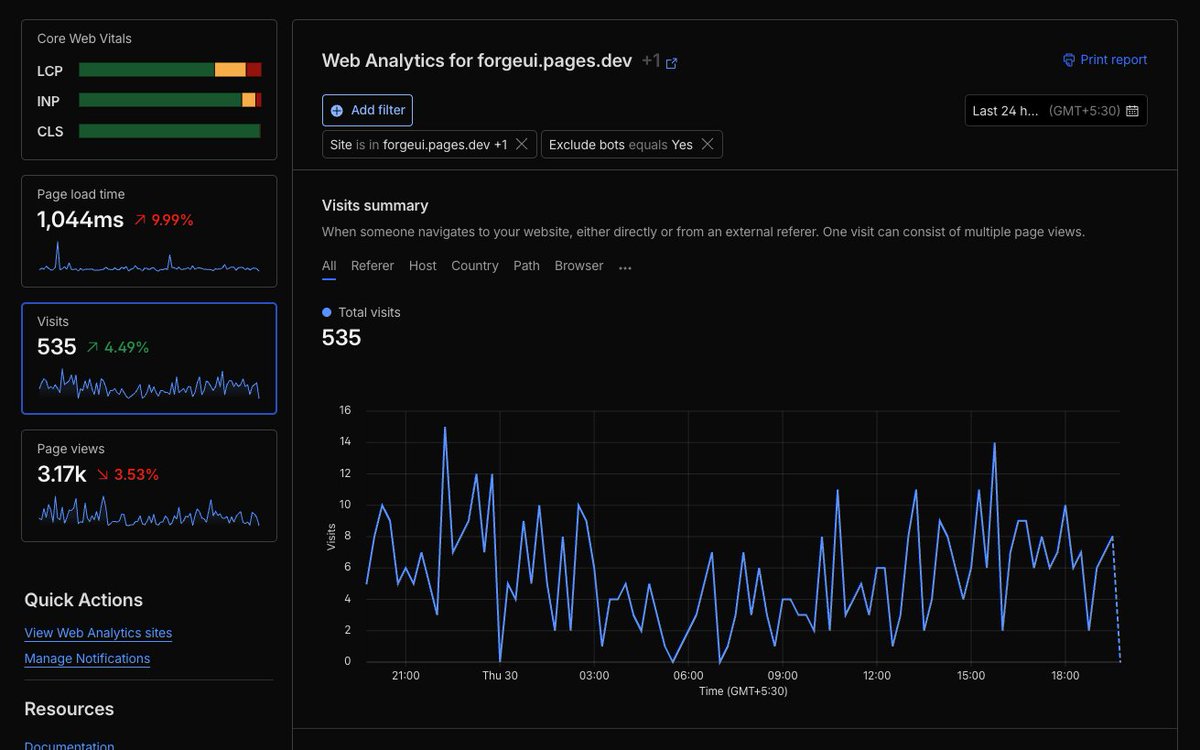This screenshot has width=1200, height=750.
Task: Switch to the Browser tab
Action: click(579, 266)
